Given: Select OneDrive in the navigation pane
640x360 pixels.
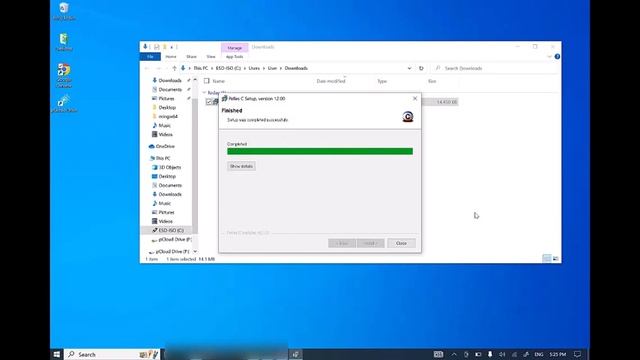Looking at the screenshot, I should (162, 146).
